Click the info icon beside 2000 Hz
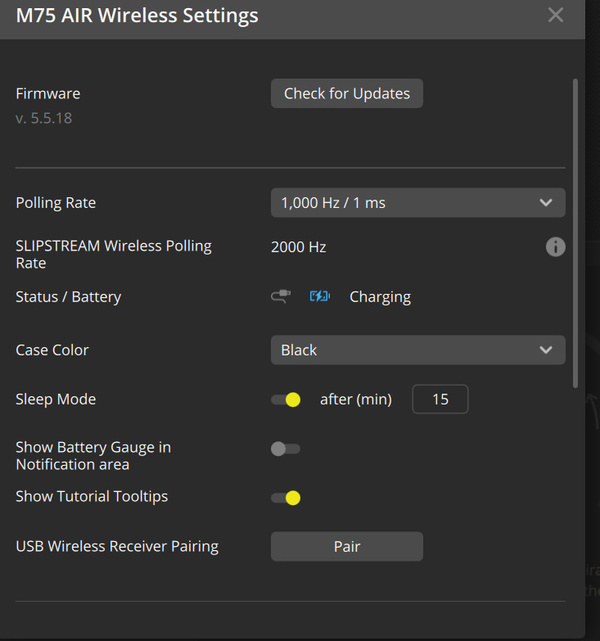This screenshot has width=600, height=641. (x=555, y=247)
